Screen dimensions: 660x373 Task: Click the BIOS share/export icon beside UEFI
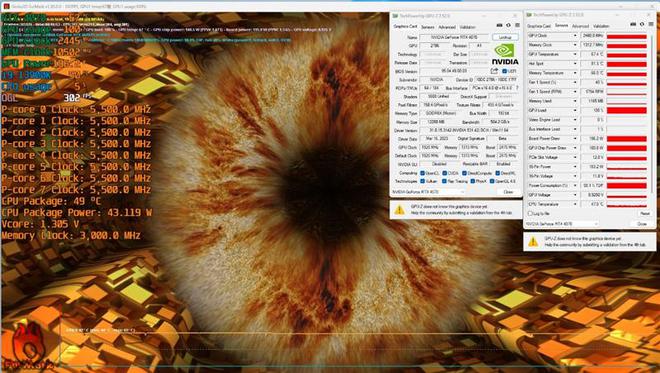(494, 71)
